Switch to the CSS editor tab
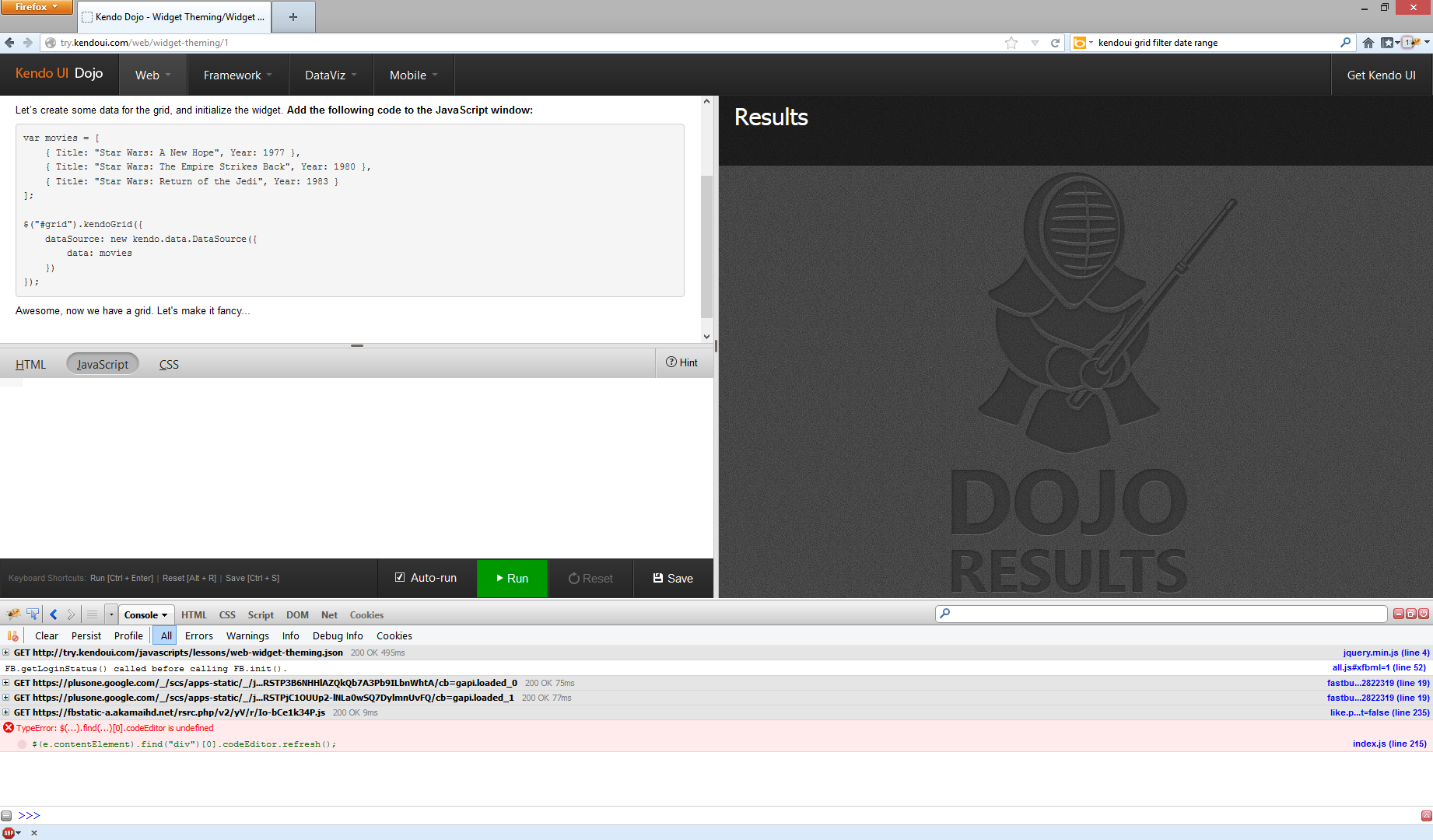 point(169,364)
